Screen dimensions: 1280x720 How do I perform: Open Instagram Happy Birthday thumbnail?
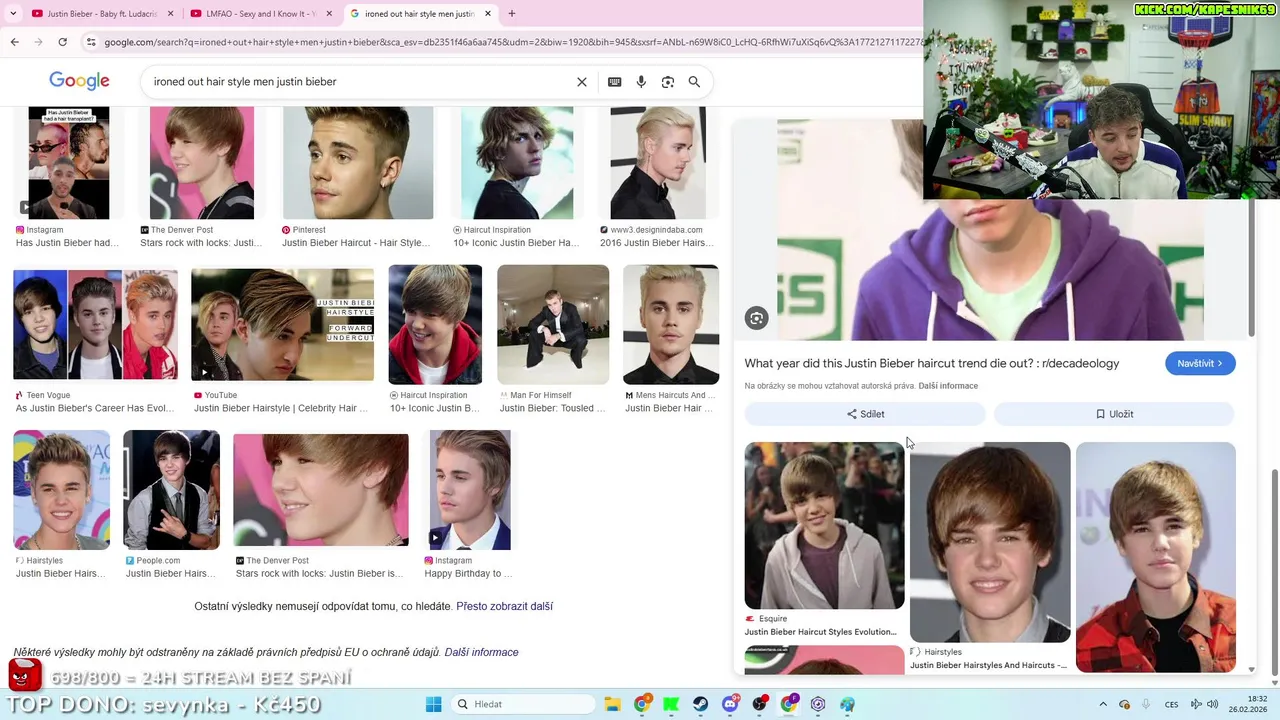coord(469,490)
